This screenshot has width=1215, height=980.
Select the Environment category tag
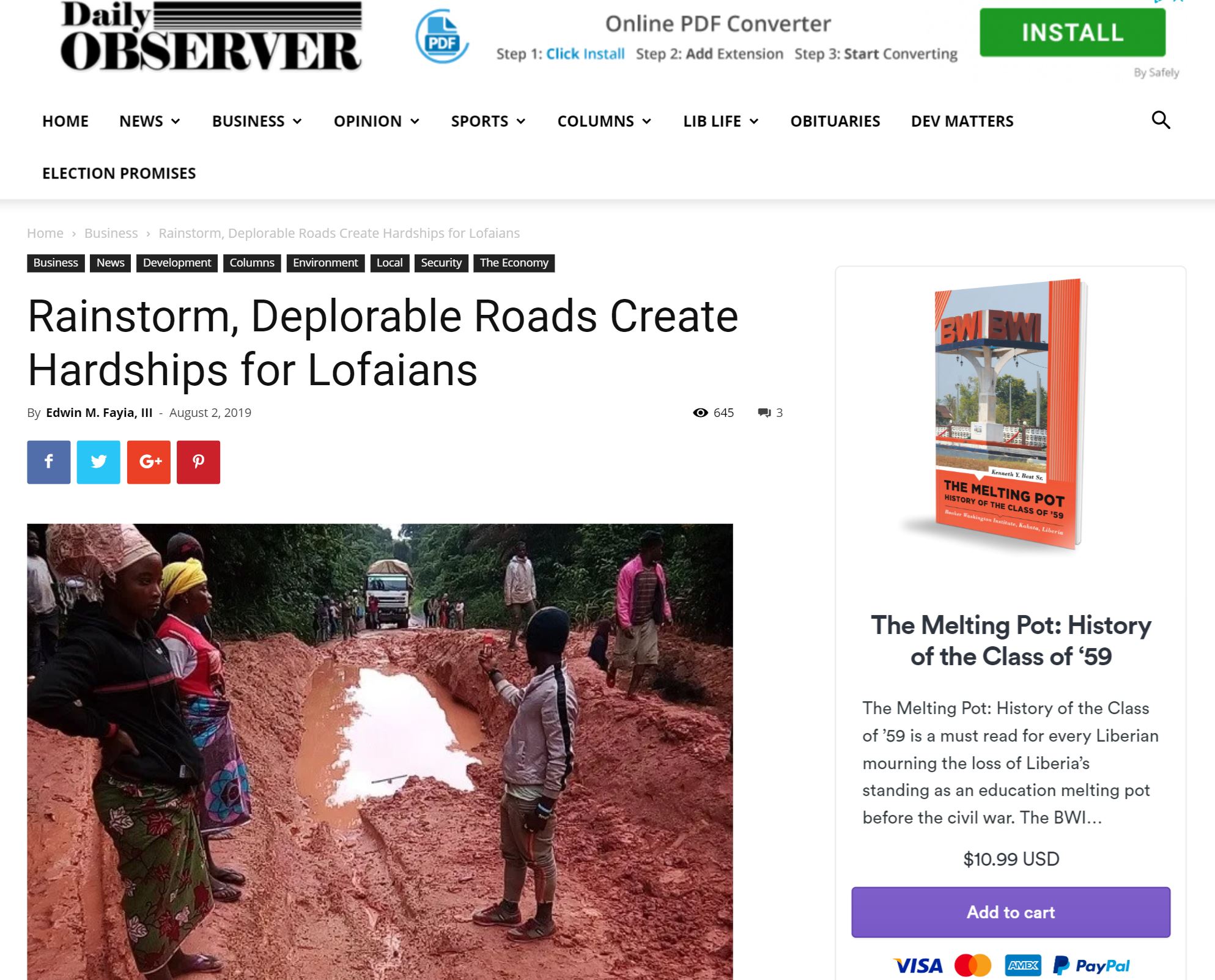tap(325, 263)
